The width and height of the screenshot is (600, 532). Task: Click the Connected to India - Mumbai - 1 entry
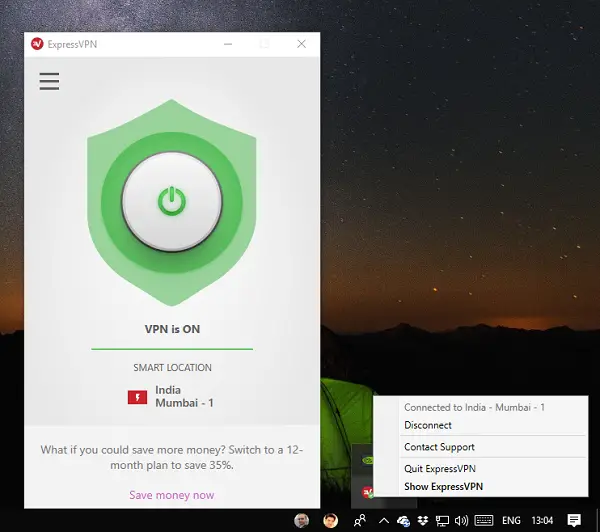click(x=474, y=407)
